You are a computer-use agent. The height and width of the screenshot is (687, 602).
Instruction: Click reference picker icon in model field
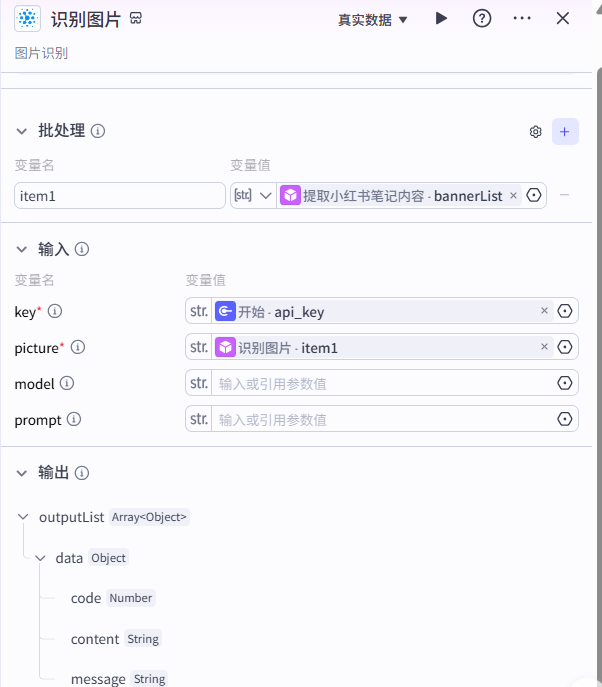coord(565,383)
